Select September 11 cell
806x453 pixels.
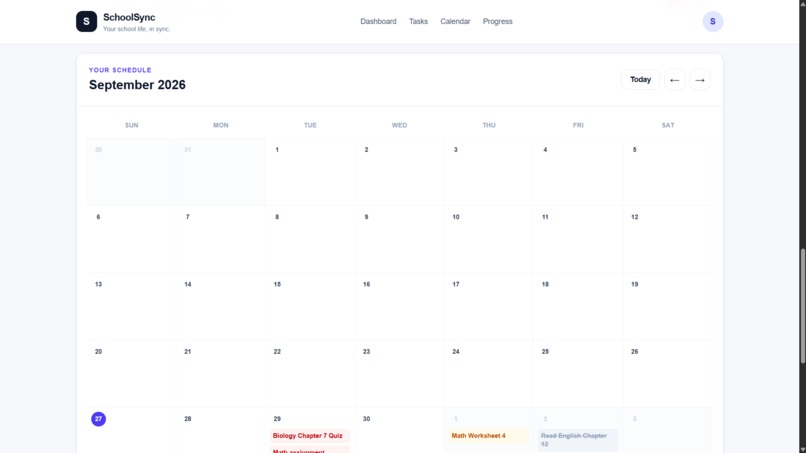point(578,239)
